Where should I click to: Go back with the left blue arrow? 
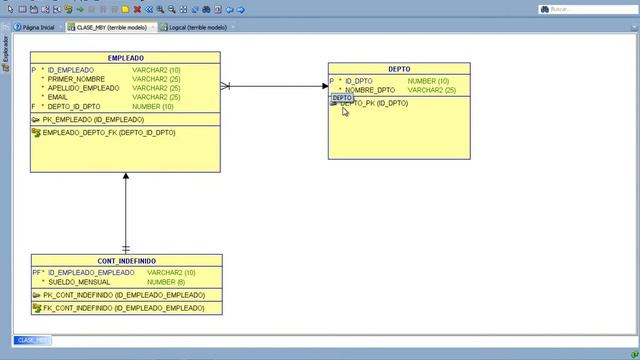(230, 9)
